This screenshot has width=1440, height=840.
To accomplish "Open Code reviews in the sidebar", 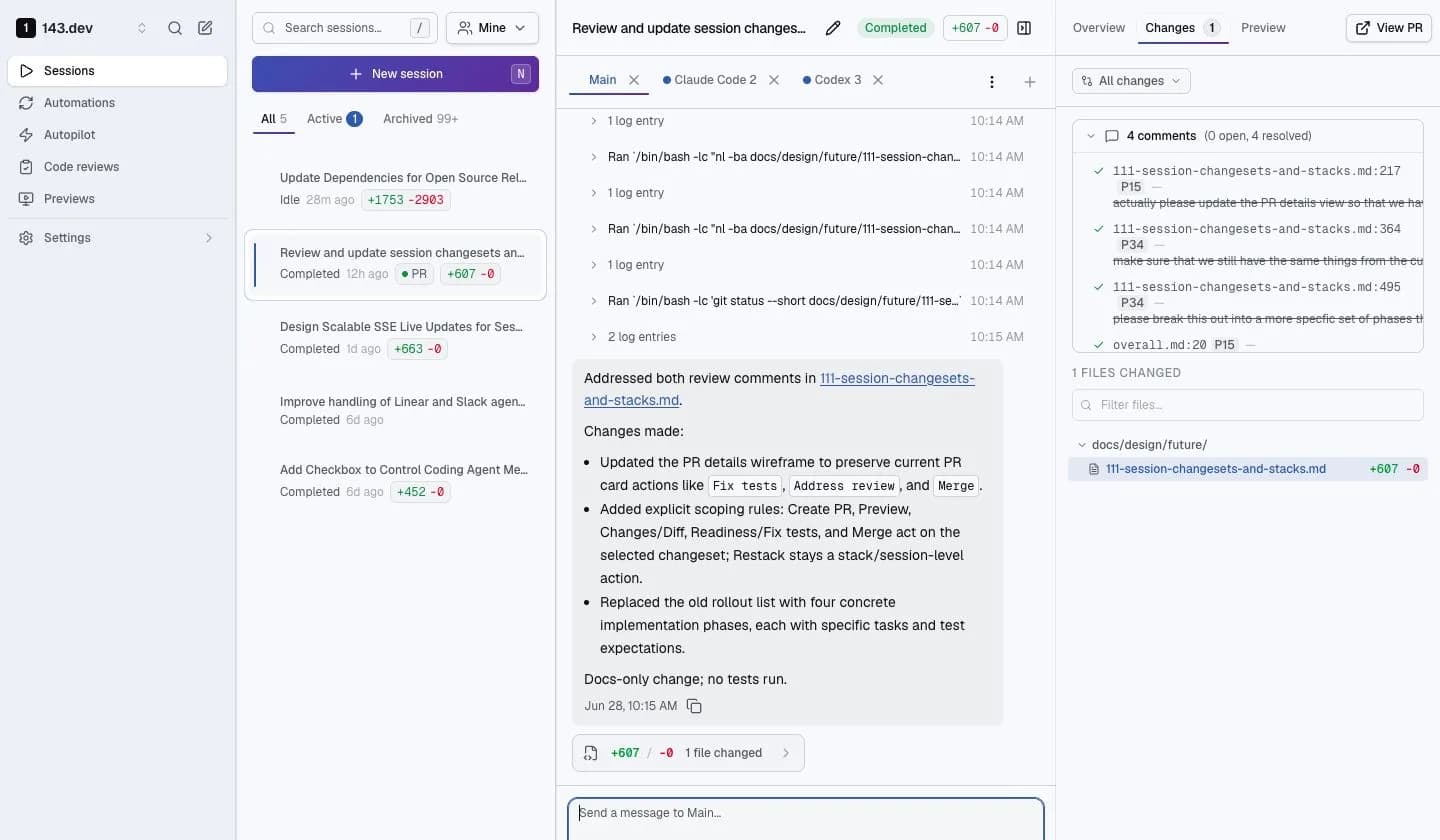I will point(117,167).
